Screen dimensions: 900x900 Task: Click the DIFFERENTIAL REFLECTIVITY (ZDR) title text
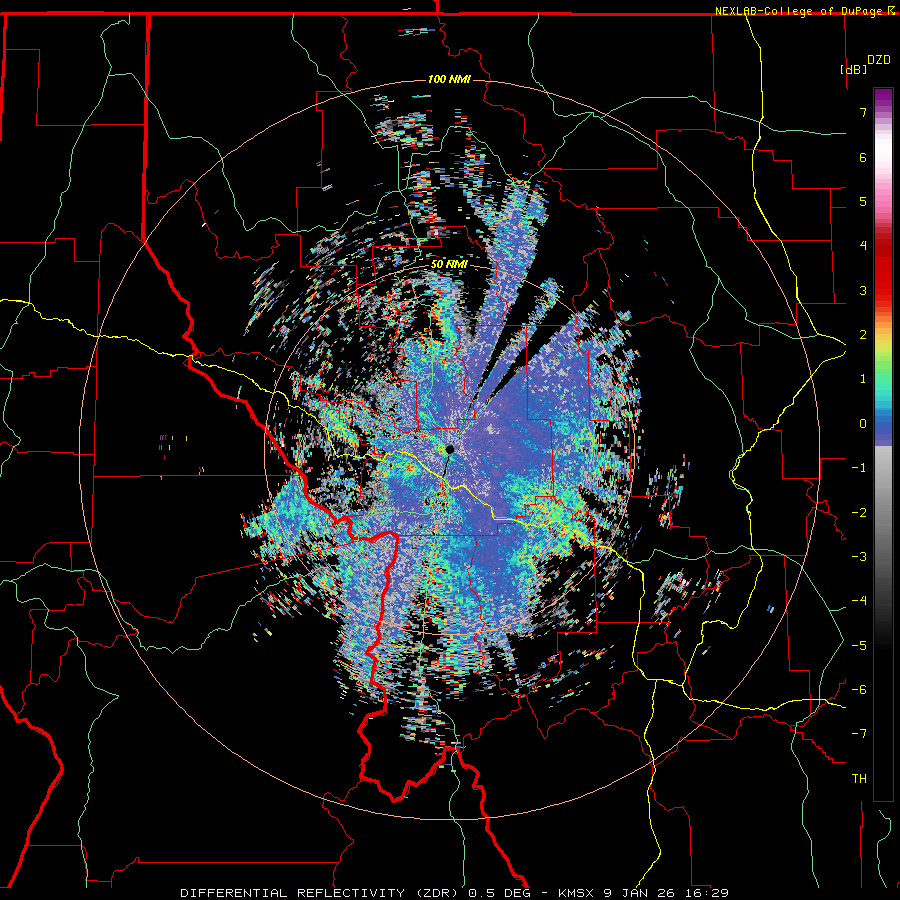pos(319,893)
